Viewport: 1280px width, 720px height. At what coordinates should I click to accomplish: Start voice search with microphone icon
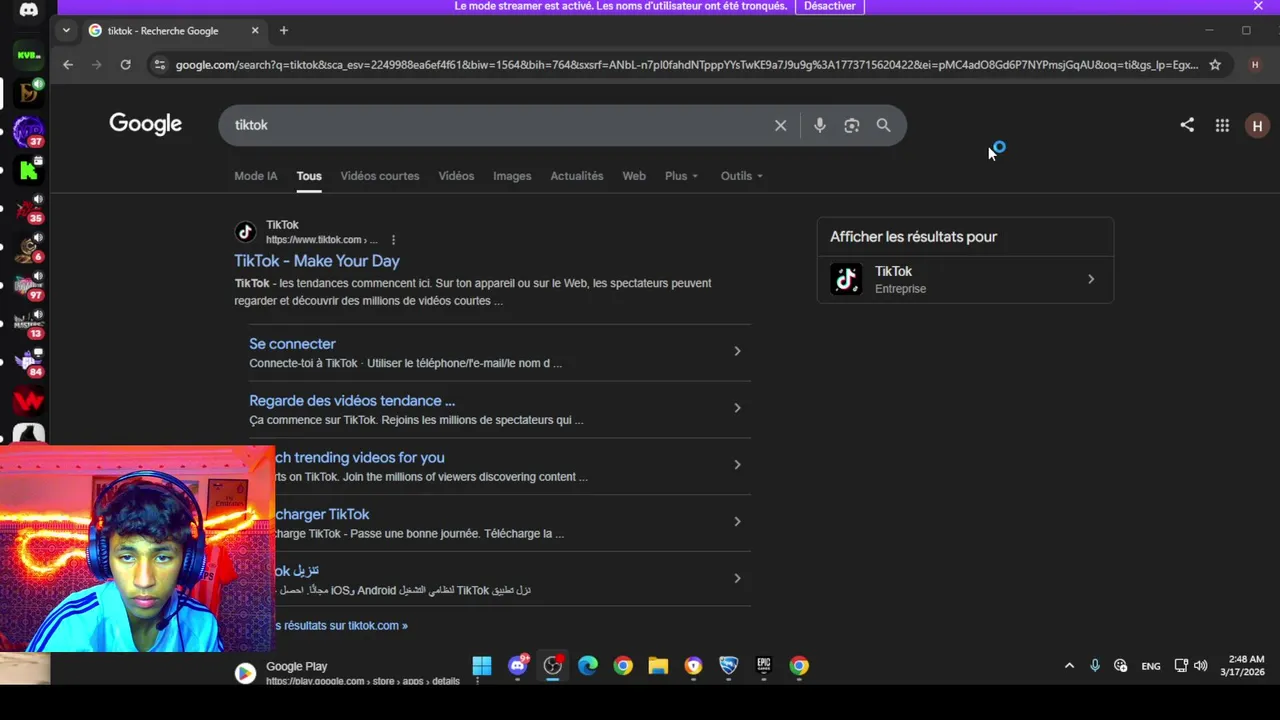click(x=819, y=125)
